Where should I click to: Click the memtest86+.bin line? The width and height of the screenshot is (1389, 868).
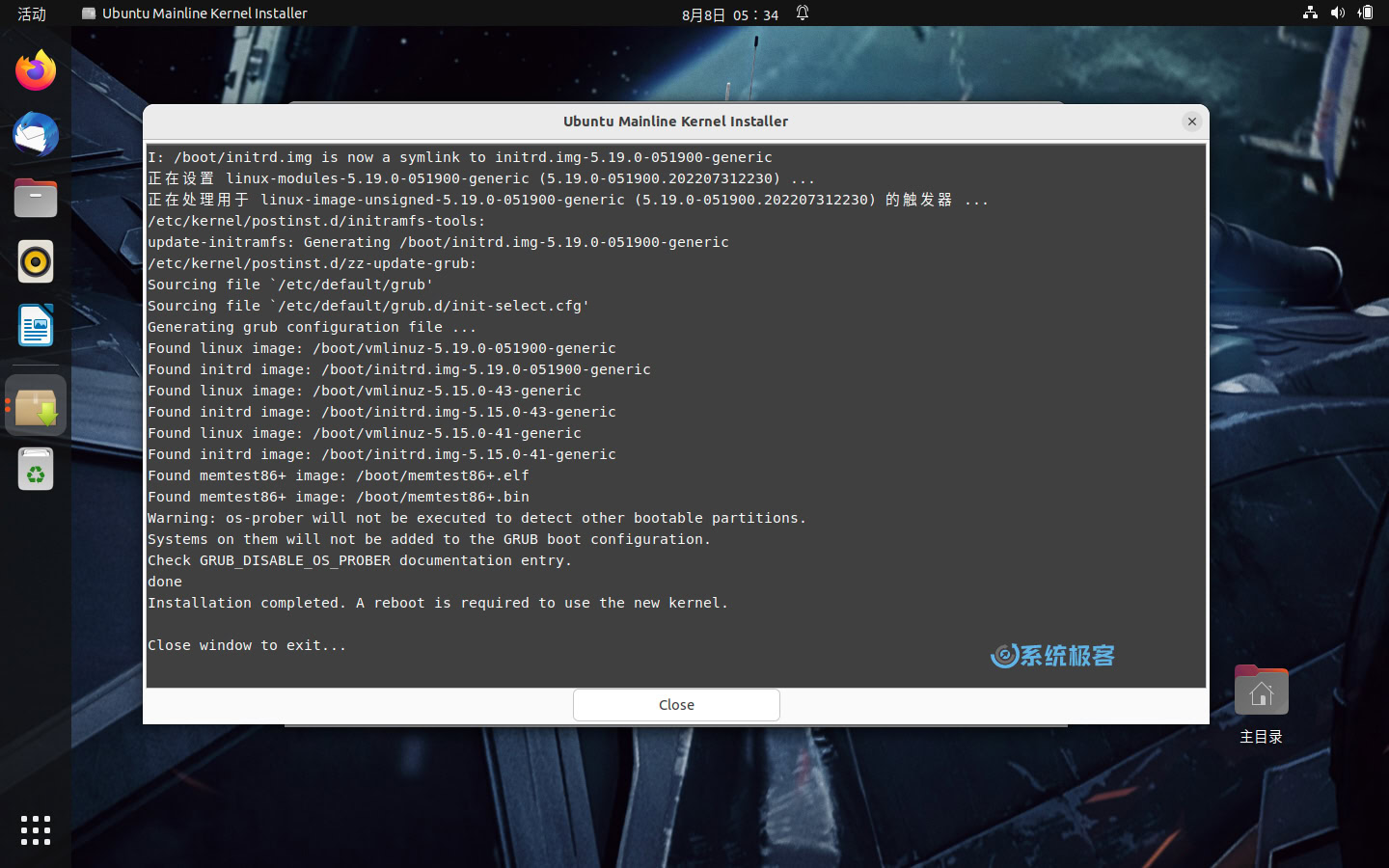pos(339,497)
